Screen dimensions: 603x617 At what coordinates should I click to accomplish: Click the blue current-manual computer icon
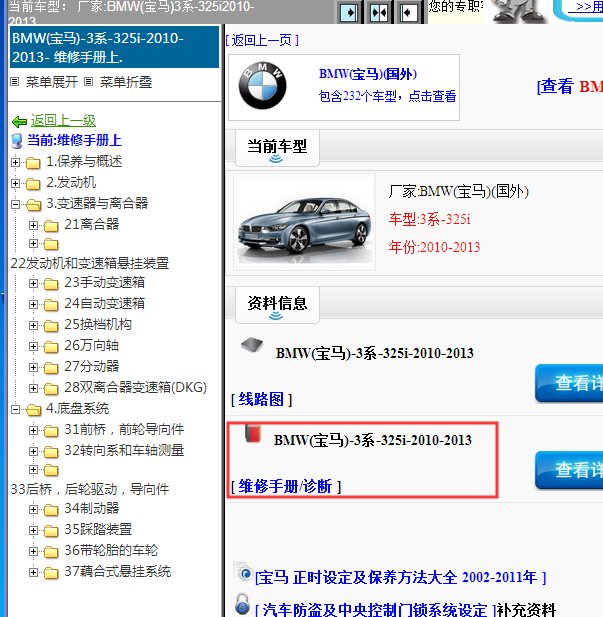pyautogui.click(x=17, y=141)
